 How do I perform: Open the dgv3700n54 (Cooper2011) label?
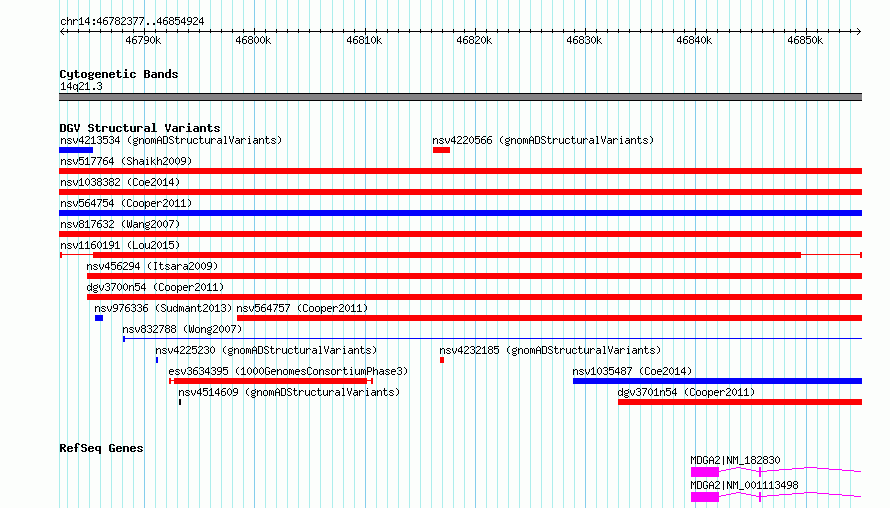(x=155, y=287)
